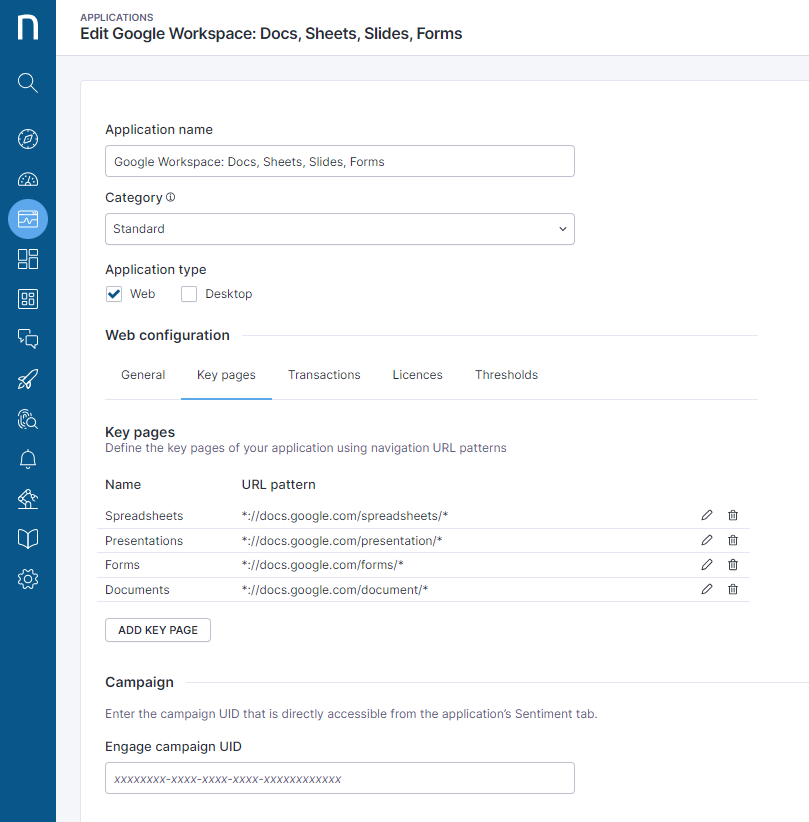The width and height of the screenshot is (809, 822).
Task: Open the fingerprint magnifier diagnostics icon
Action: click(x=28, y=419)
